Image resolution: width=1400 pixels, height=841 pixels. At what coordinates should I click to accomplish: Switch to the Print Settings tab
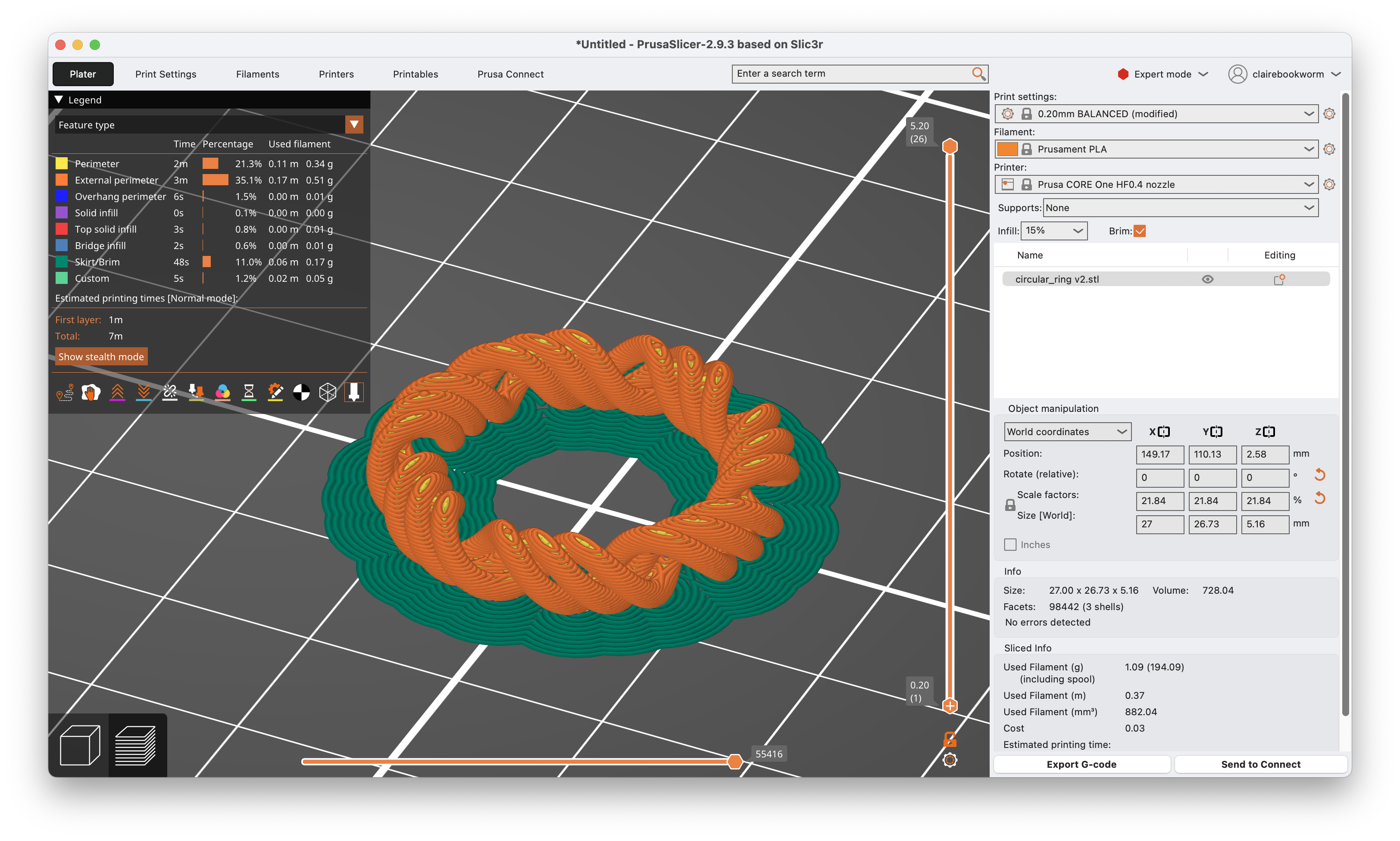(x=166, y=74)
